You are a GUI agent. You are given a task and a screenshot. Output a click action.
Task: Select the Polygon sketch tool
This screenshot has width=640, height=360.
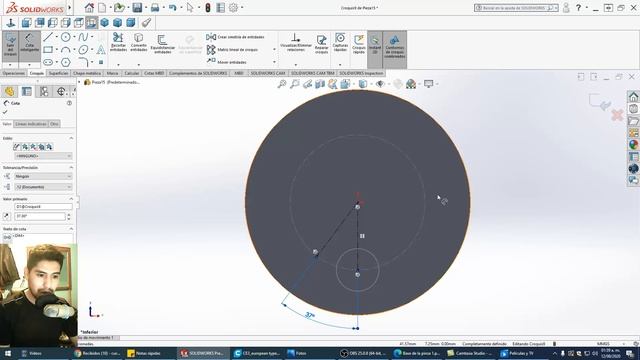click(x=65, y=62)
